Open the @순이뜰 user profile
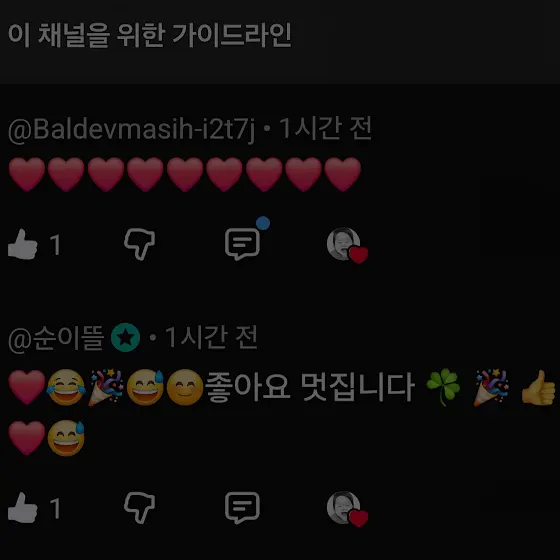 56,338
